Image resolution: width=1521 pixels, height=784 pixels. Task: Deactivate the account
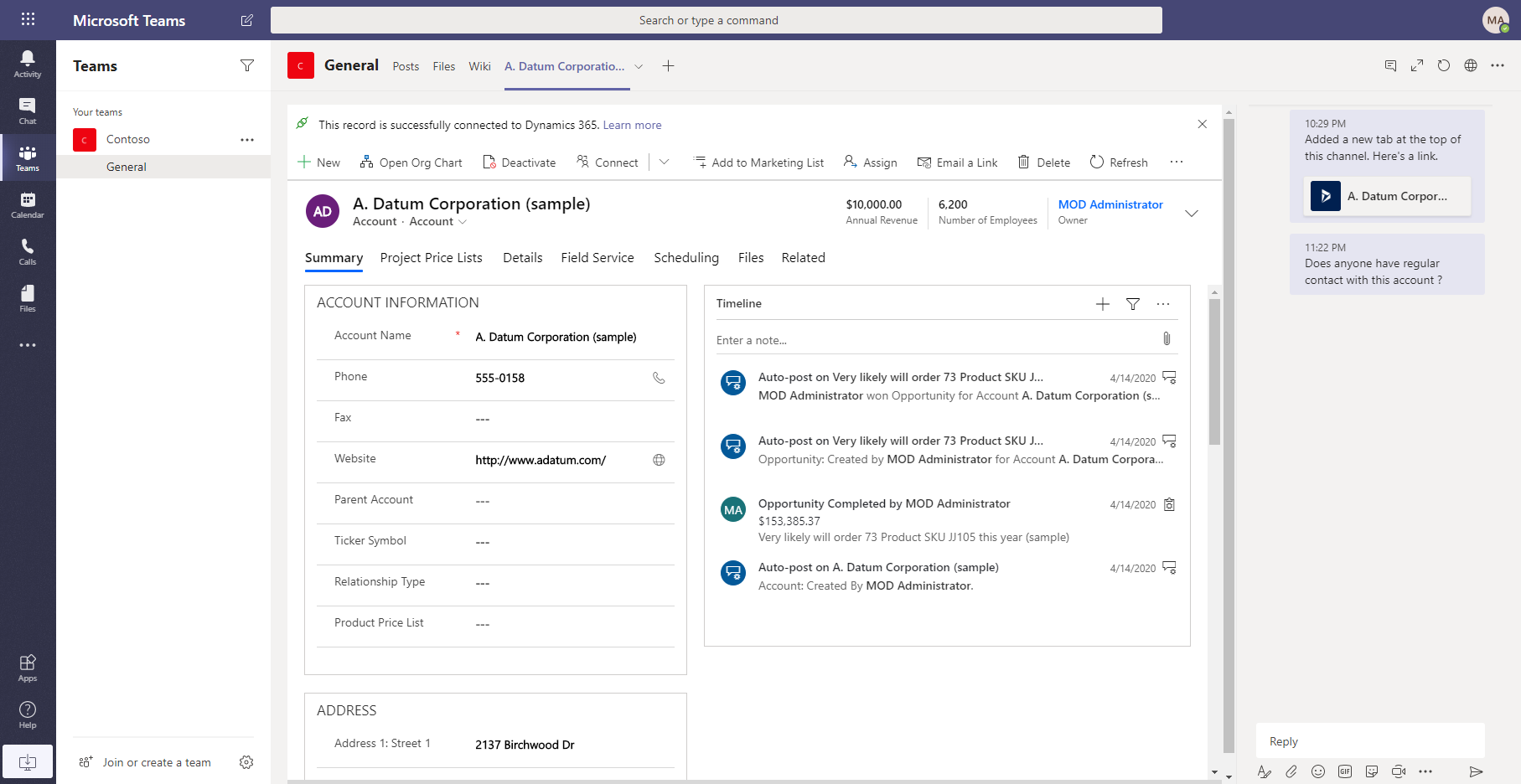pyautogui.click(x=520, y=162)
